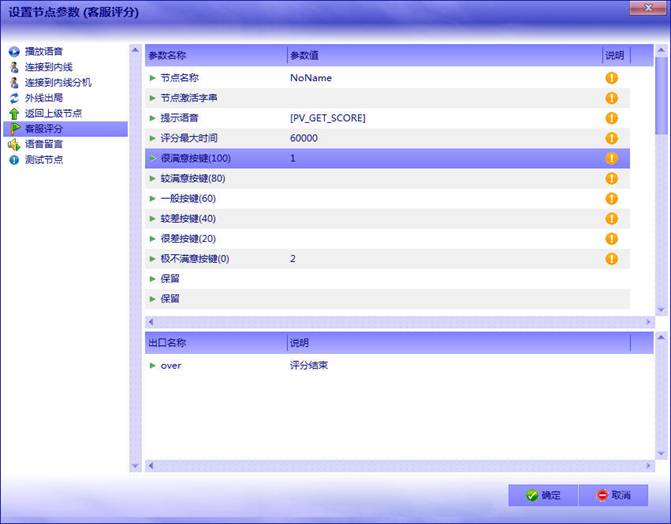Click the 播放语音 icon in sidebar
This screenshot has height=524, width=671.
(x=14, y=51)
